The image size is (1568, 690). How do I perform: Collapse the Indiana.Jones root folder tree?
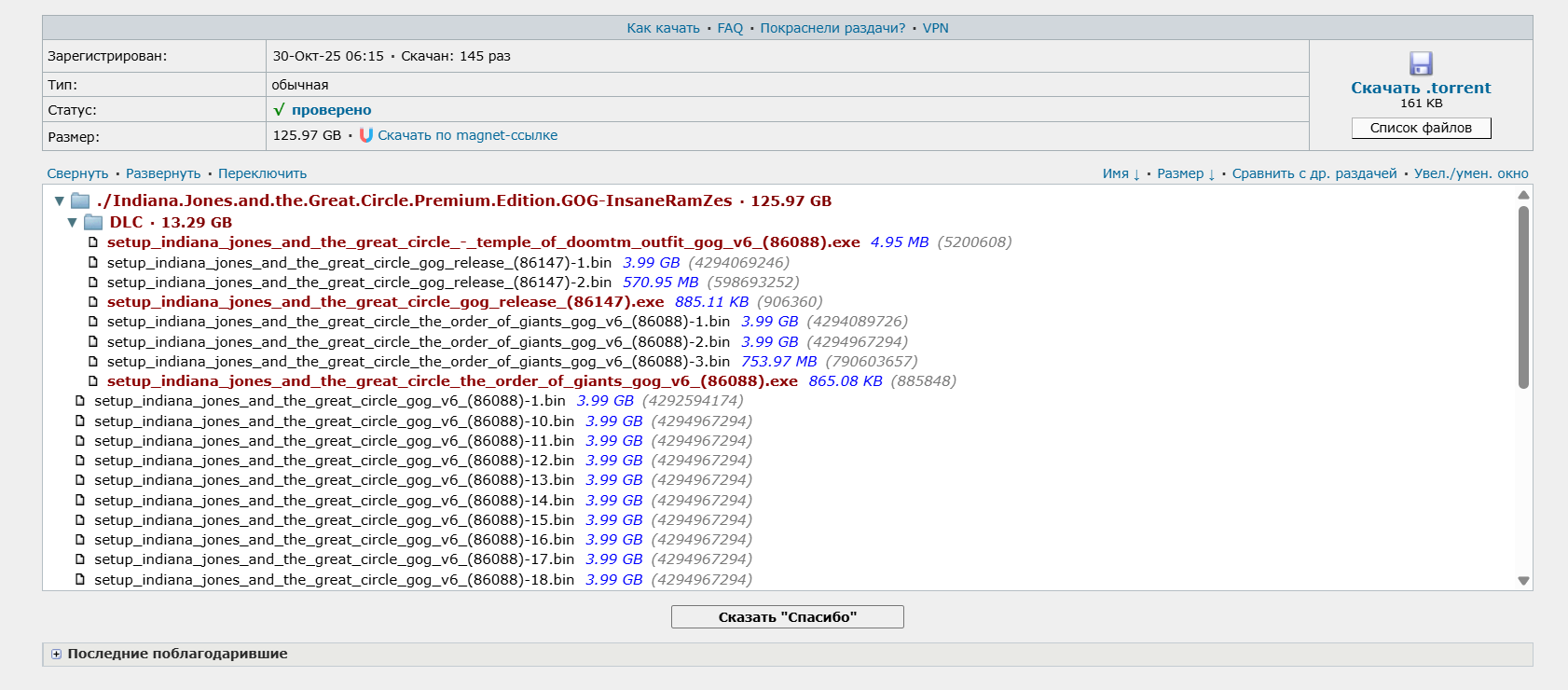60,200
